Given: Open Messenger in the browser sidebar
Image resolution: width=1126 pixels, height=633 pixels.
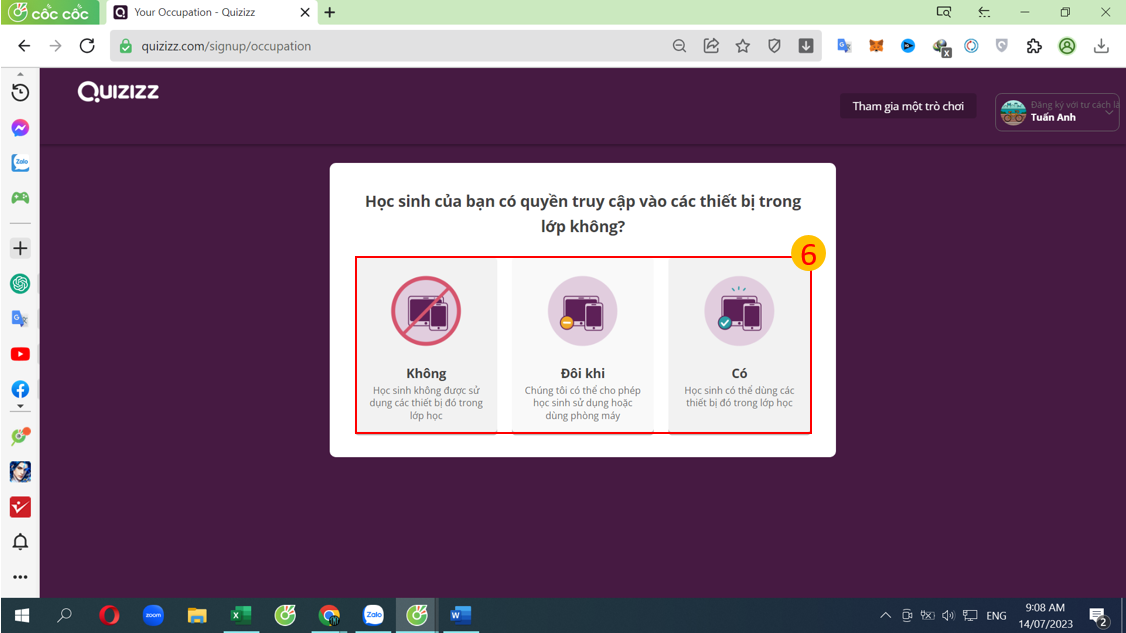Looking at the screenshot, I should tap(20, 128).
